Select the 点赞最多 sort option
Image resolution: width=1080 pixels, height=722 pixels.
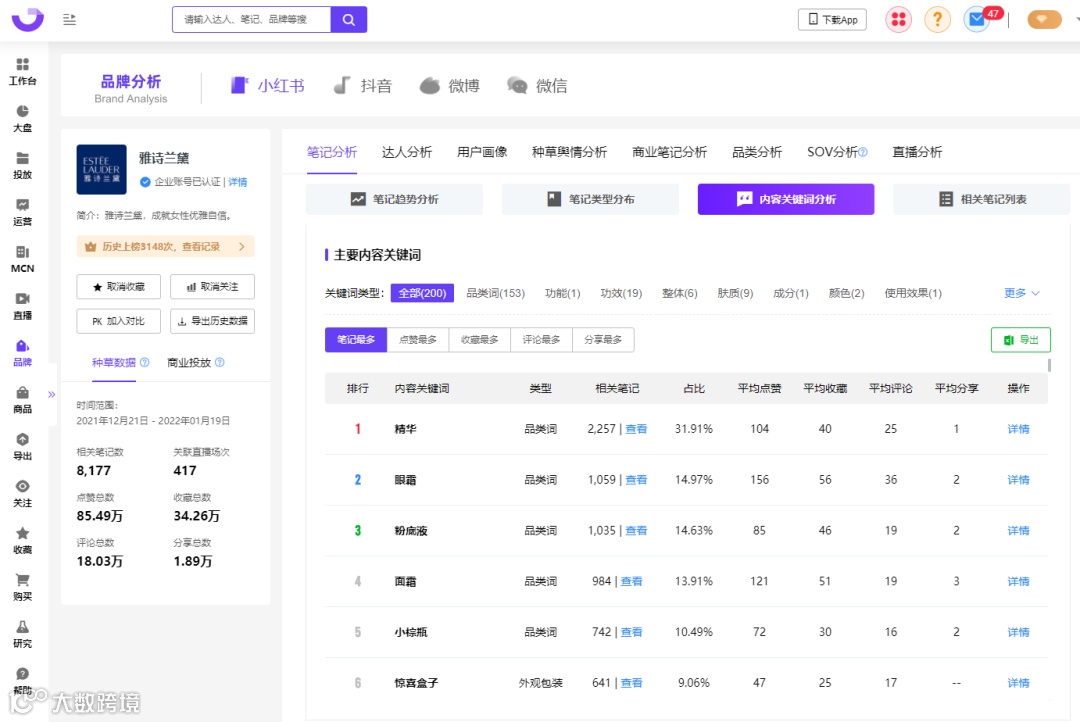[x=417, y=340]
